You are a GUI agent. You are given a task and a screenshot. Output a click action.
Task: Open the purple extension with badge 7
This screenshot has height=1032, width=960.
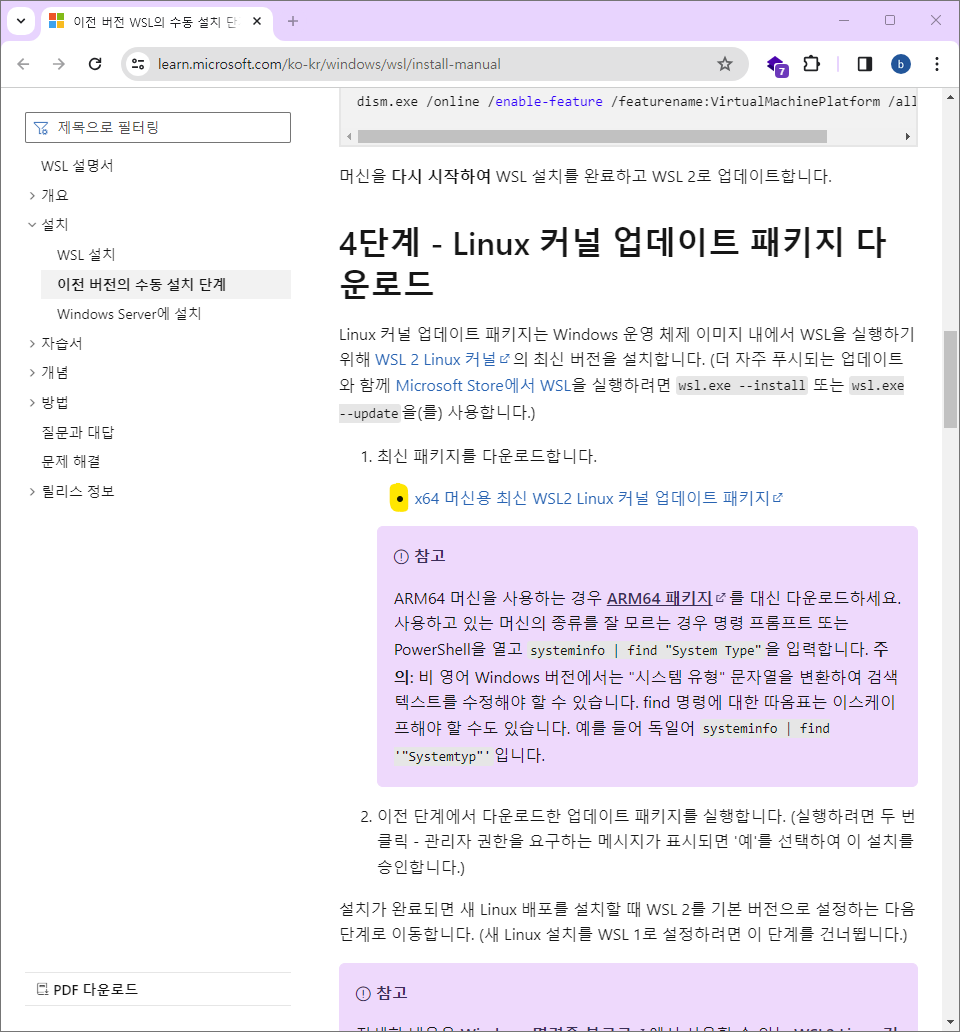point(777,65)
